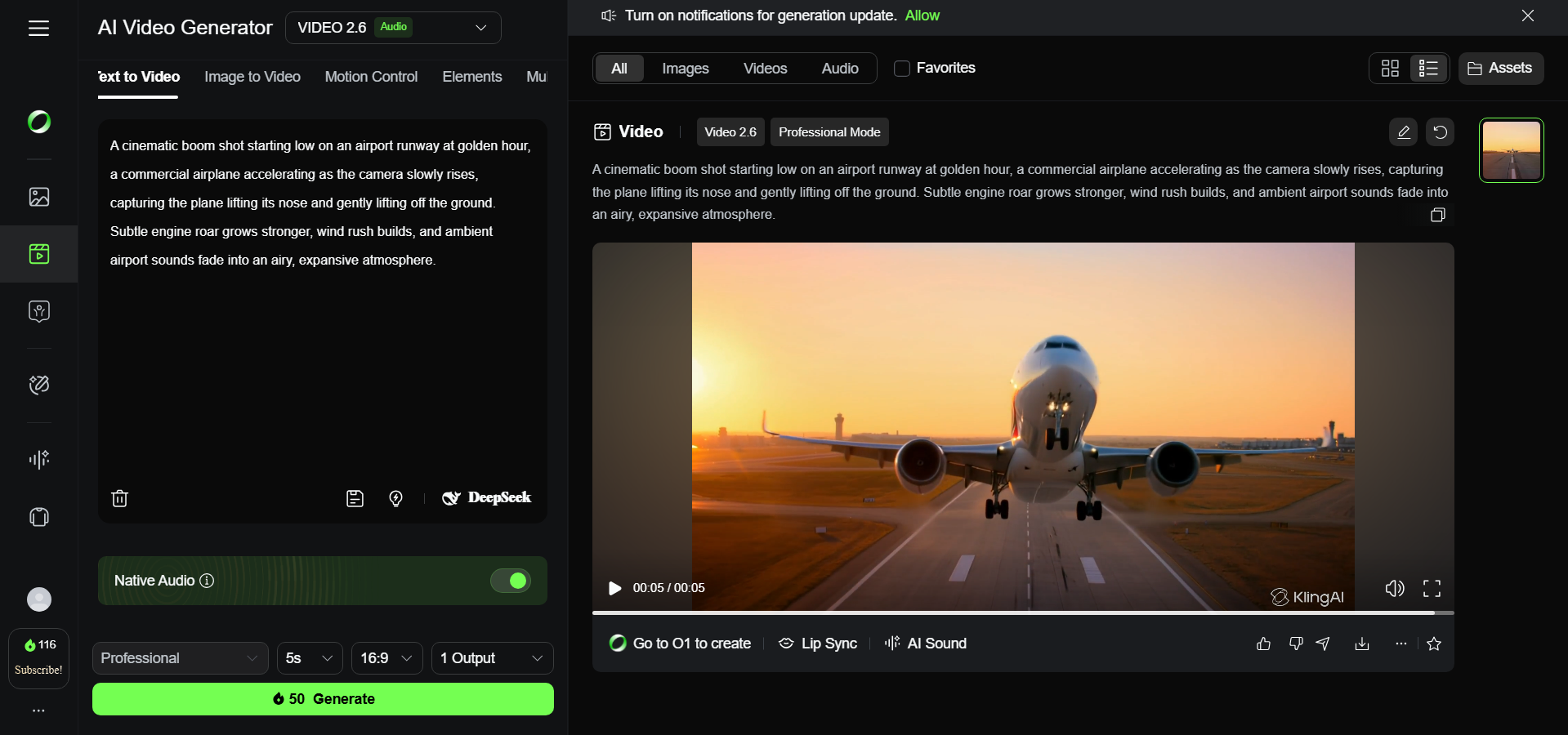Screen dimensions: 1568x735
Task: Show All assets filter tab
Action: (x=619, y=69)
